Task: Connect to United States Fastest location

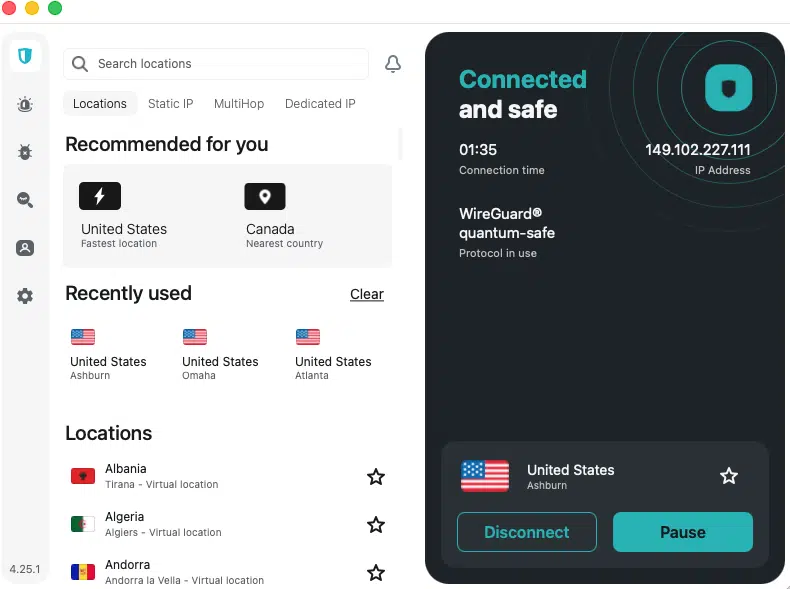Action: tap(124, 216)
